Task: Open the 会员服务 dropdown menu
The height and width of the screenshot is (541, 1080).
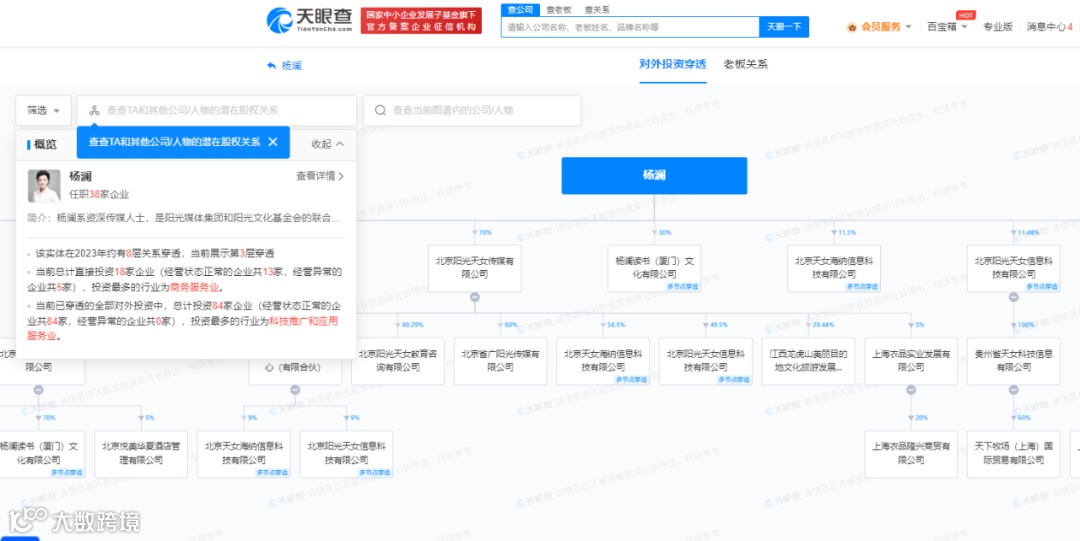Action: 880,27
